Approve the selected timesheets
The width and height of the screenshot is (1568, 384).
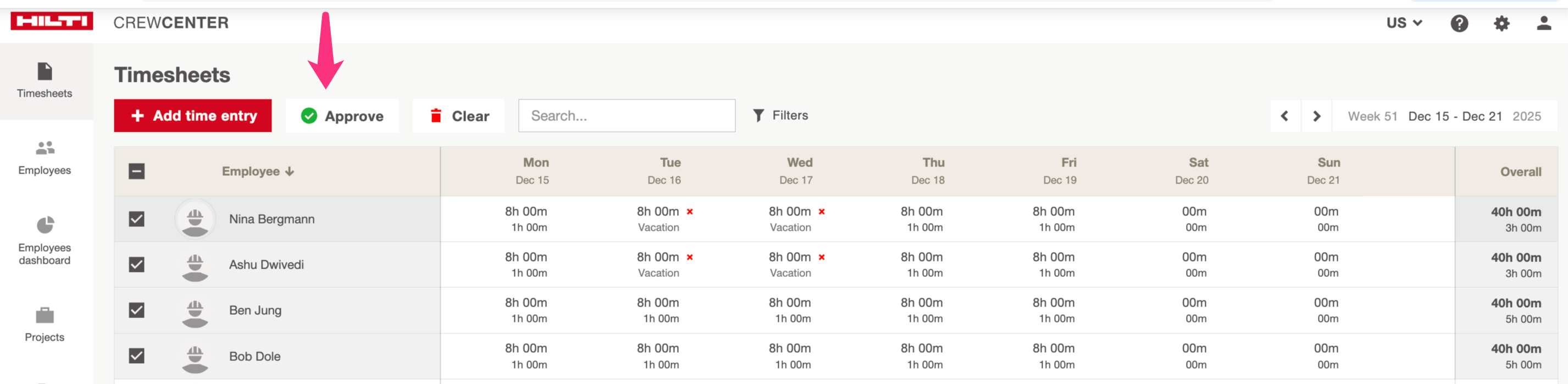[342, 115]
